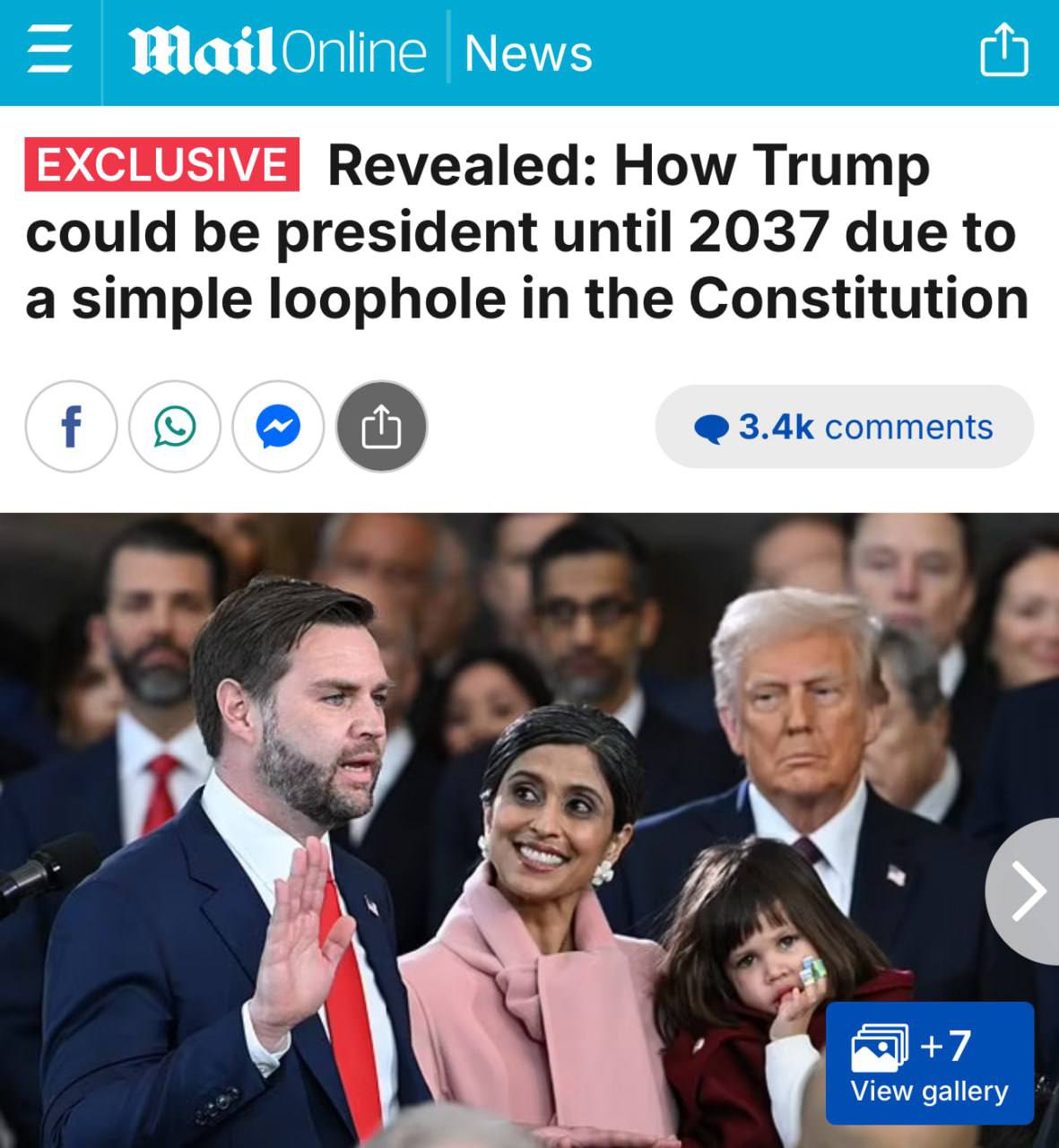Tap the +7 additional photos count
The width and height of the screenshot is (1059, 1148).
(945, 1045)
